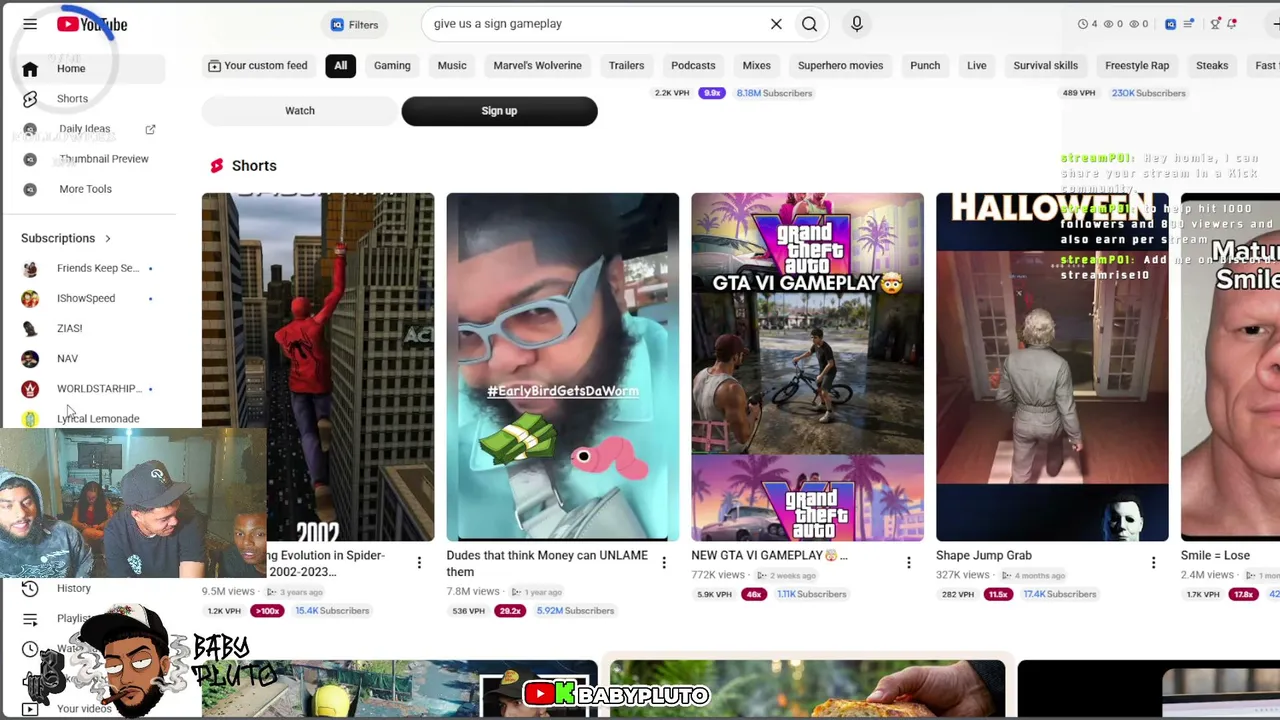The width and height of the screenshot is (1280, 720).
Task: Click the Watch button
Action: [300, 111]
